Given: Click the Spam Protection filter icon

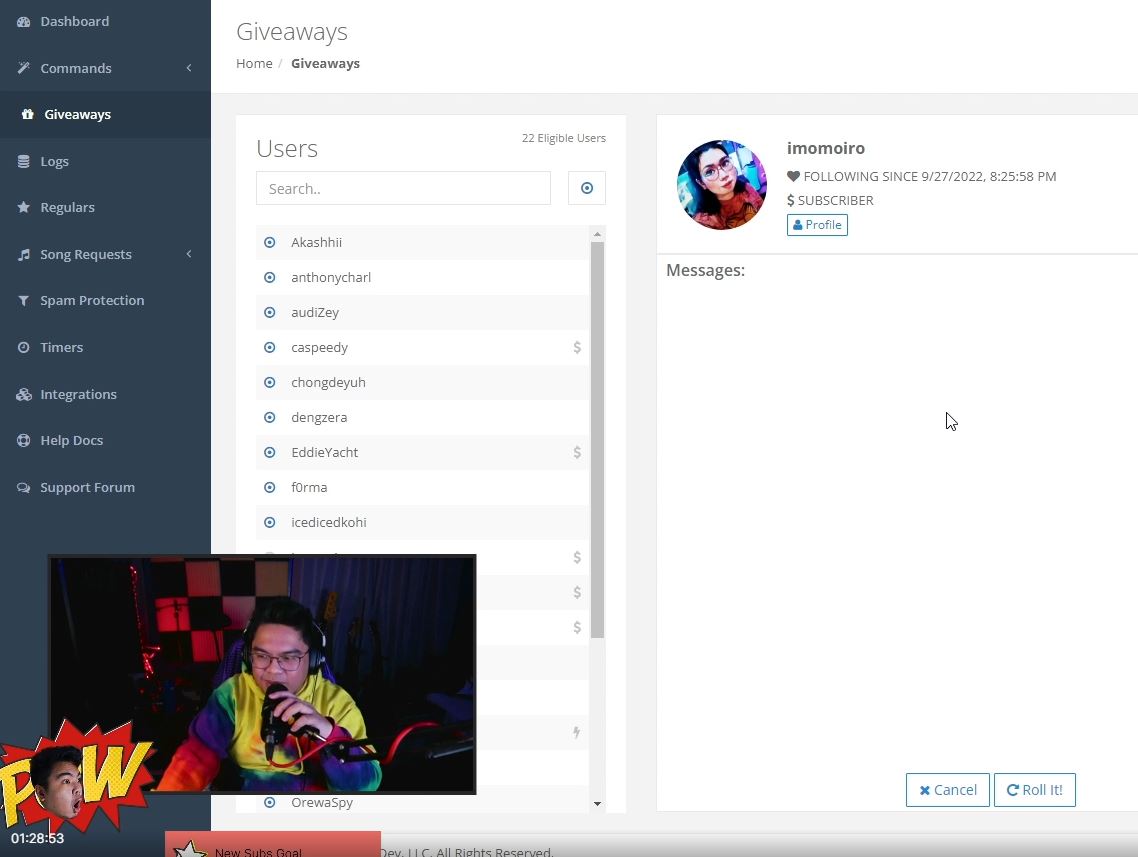Looking at the screenshot, I should [x=24, y=300].
